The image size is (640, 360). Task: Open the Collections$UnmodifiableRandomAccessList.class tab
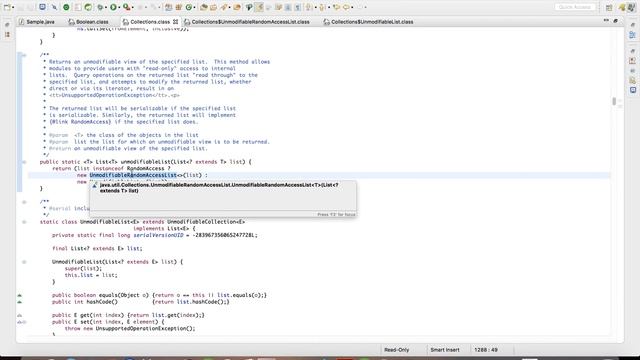[247, 22]
